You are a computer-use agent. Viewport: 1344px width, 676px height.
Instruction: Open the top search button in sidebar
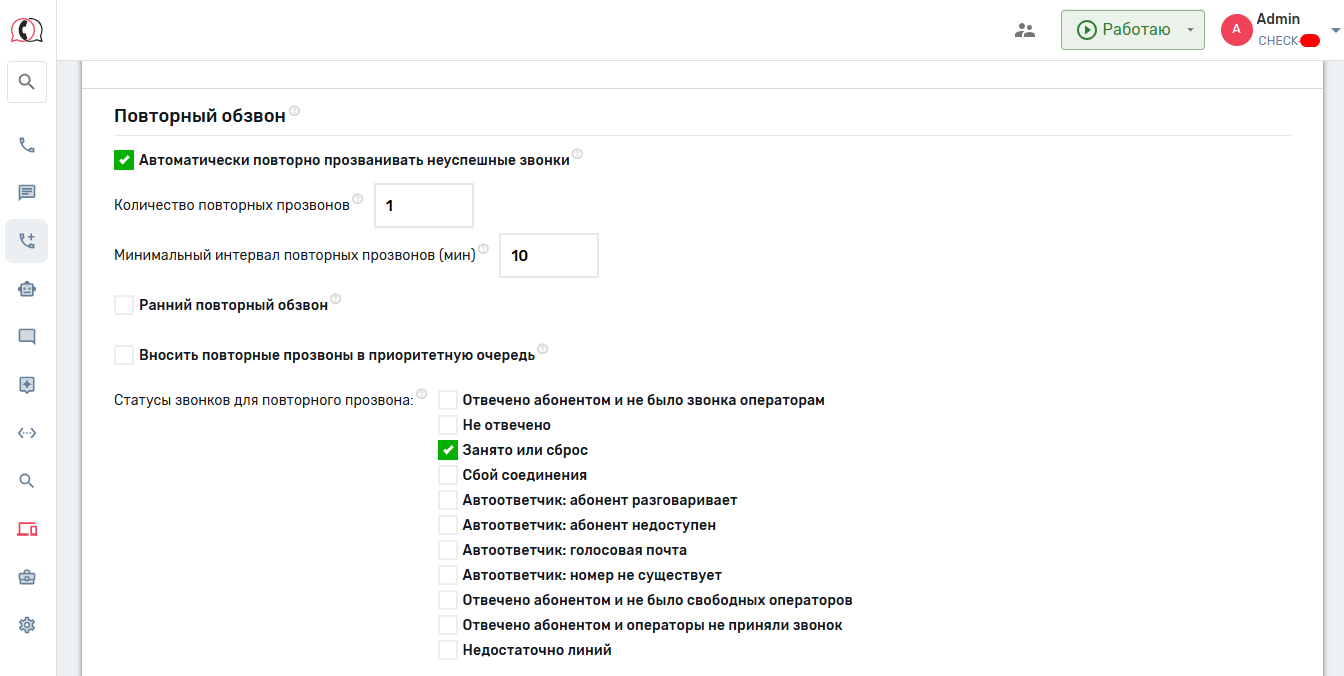pos(27,82)
